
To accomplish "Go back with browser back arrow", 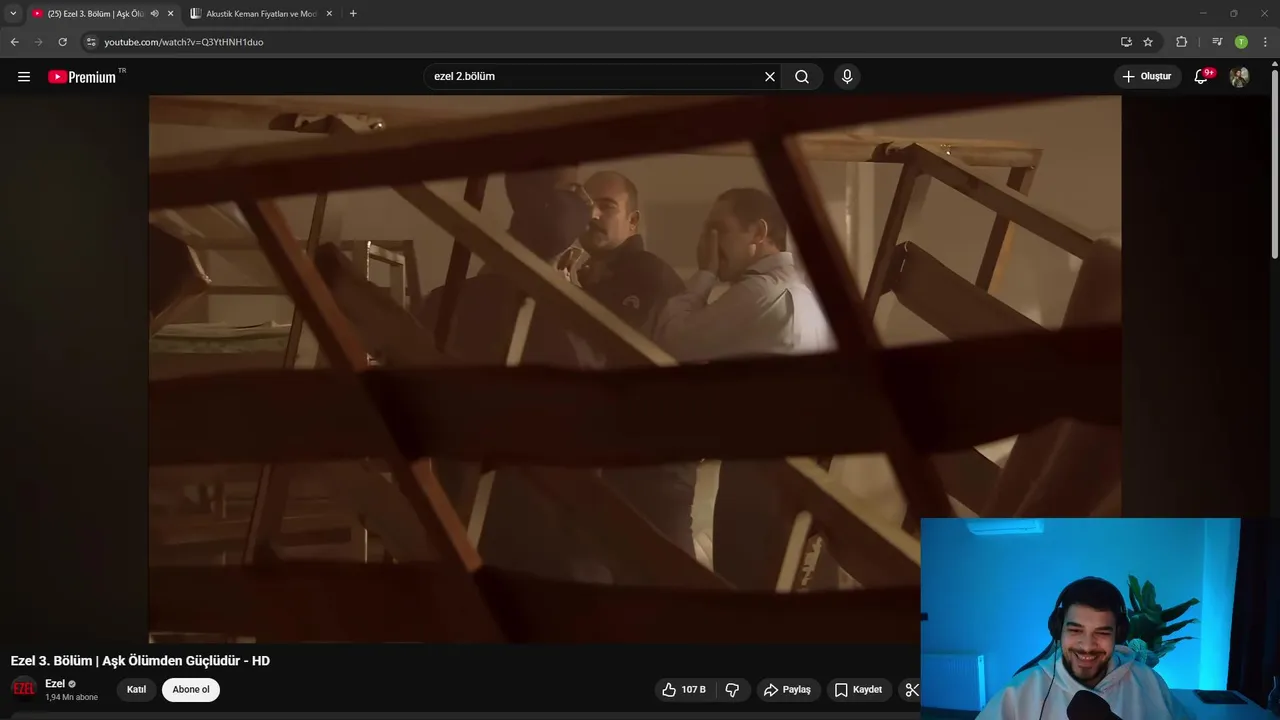I will 14,42.
